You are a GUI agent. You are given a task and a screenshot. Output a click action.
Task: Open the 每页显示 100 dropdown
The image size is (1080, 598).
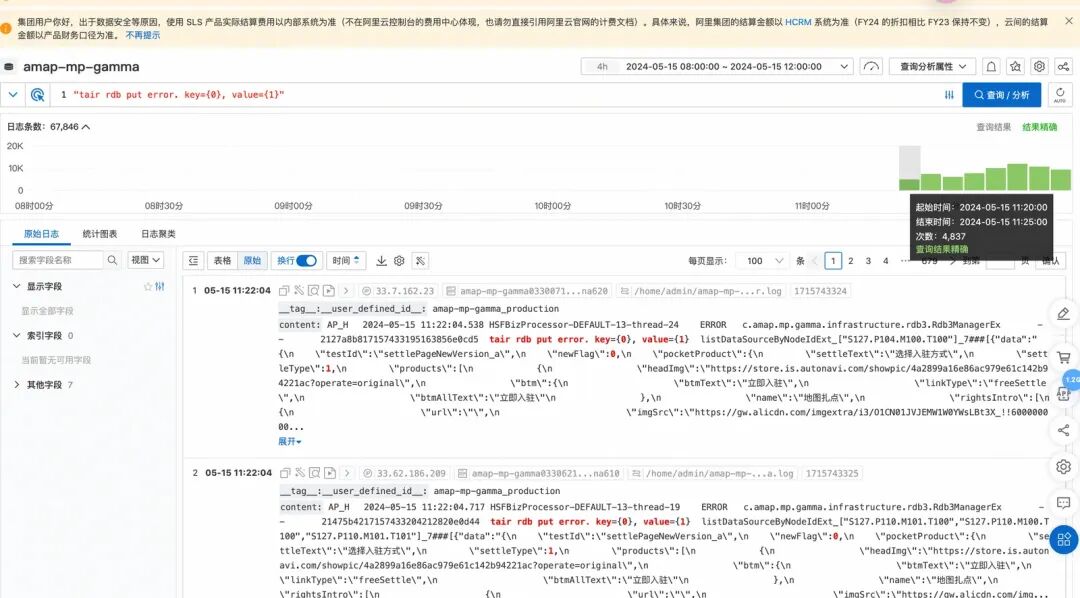click(x=762, y=261)
